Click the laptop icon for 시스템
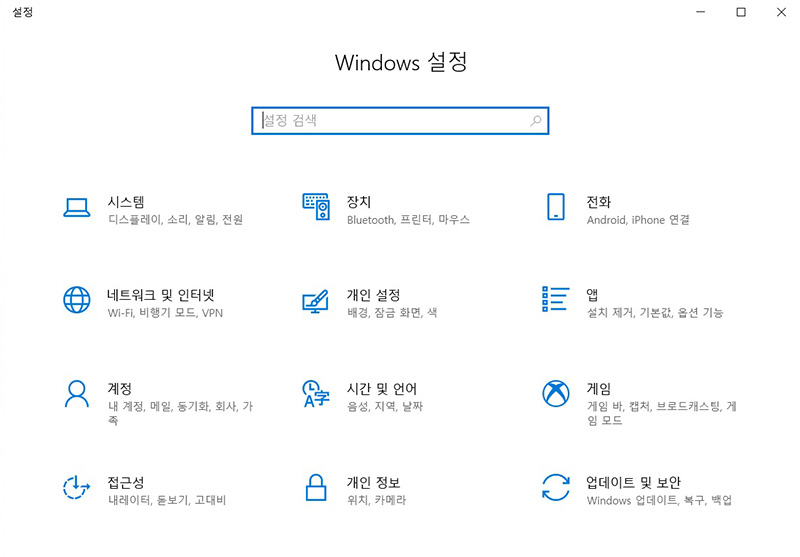 (77, 208)
